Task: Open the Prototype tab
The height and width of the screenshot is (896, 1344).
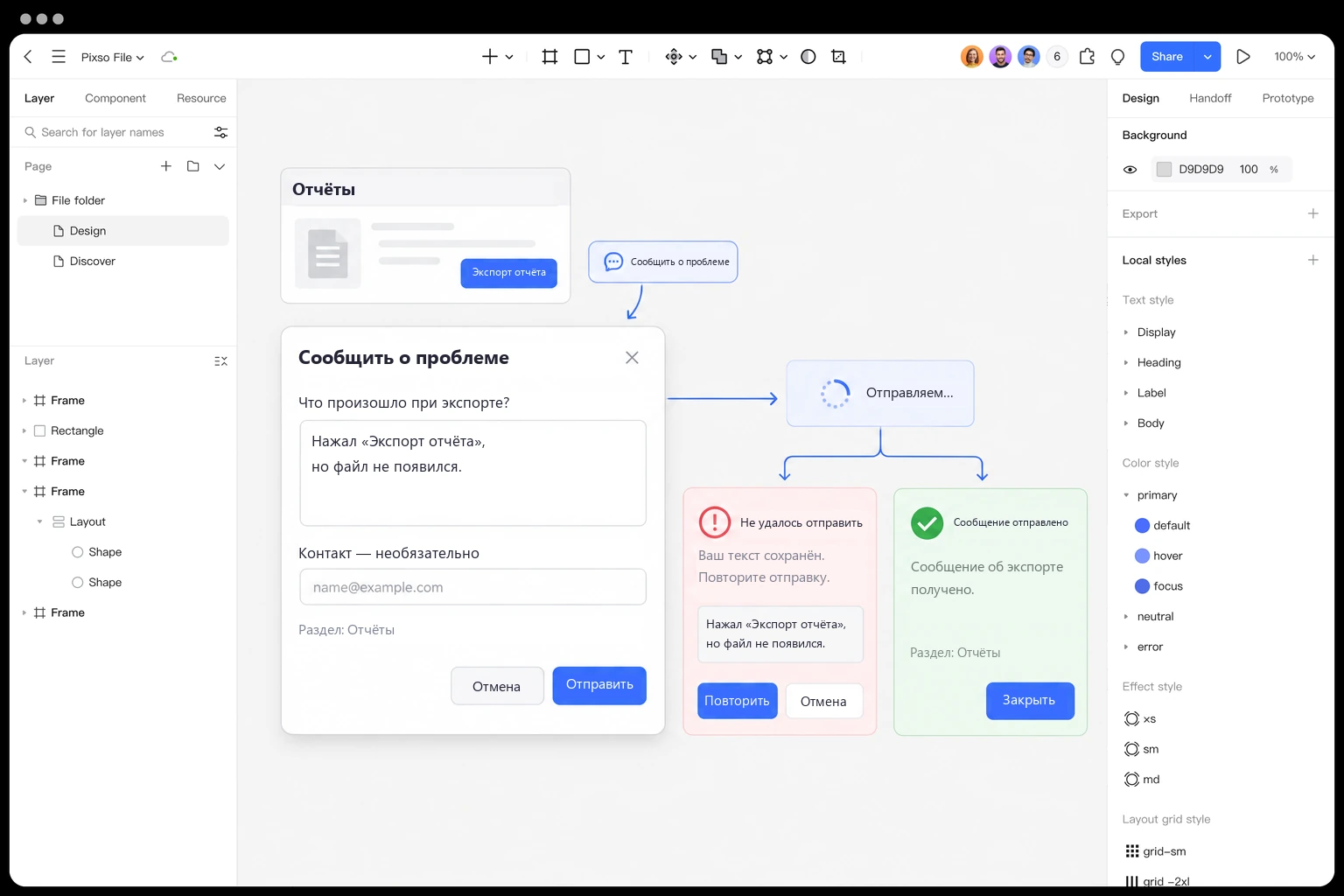Action: click(1288, 98)
